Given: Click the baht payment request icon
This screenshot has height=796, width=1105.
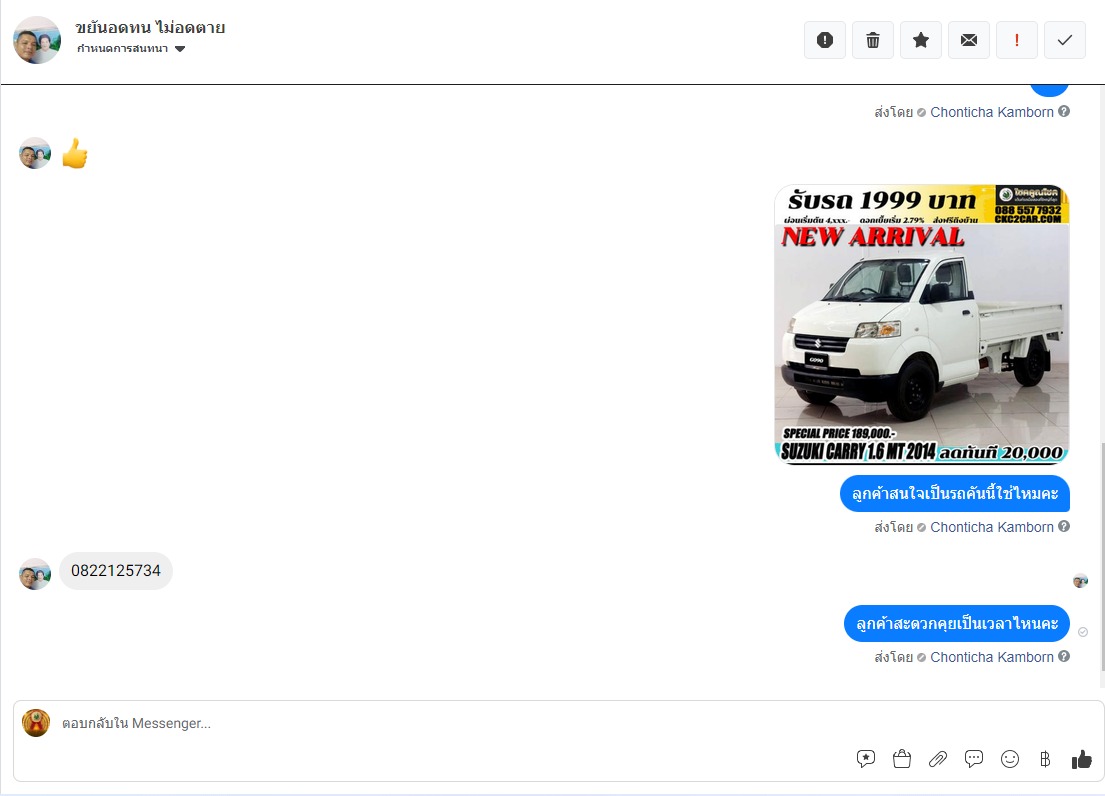Looking at the screenshot, I should [x=1045, y=759].
